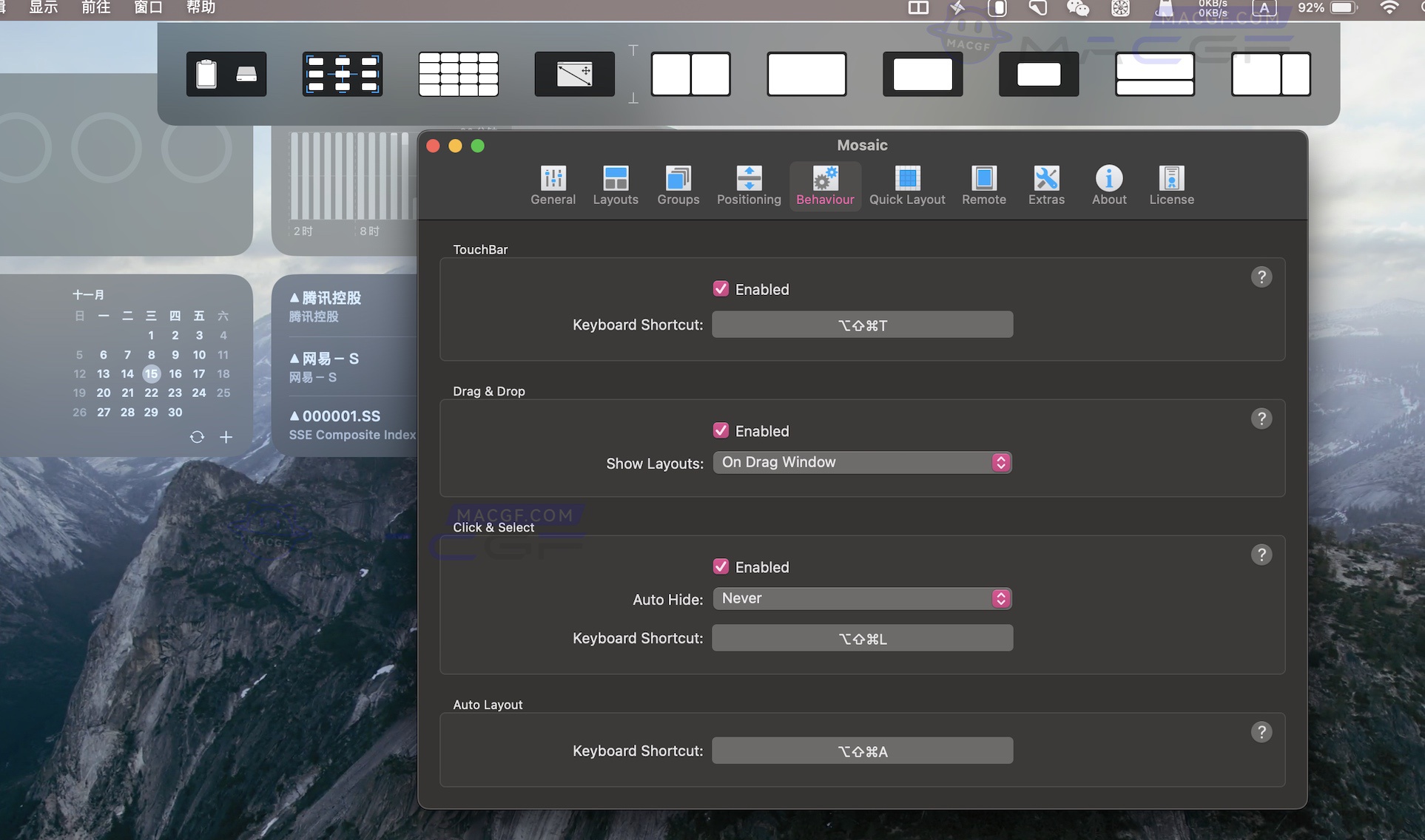Open the About info pane

point(1108,185)
